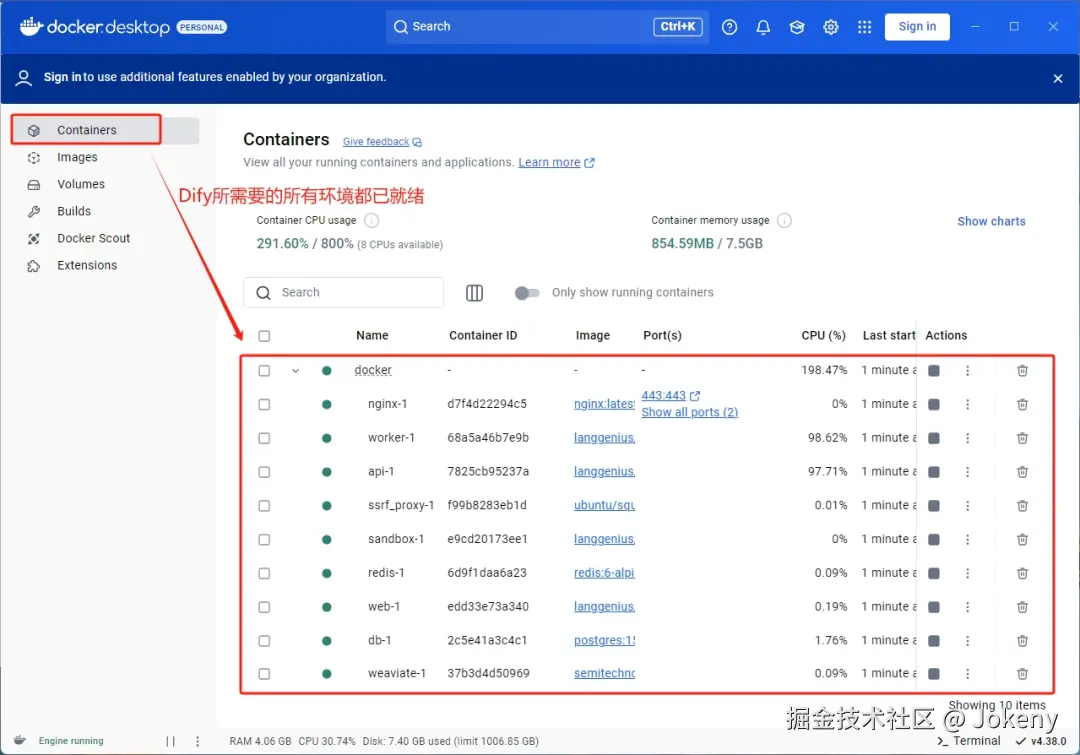Open Show all ports (2) link

[689, 412]
